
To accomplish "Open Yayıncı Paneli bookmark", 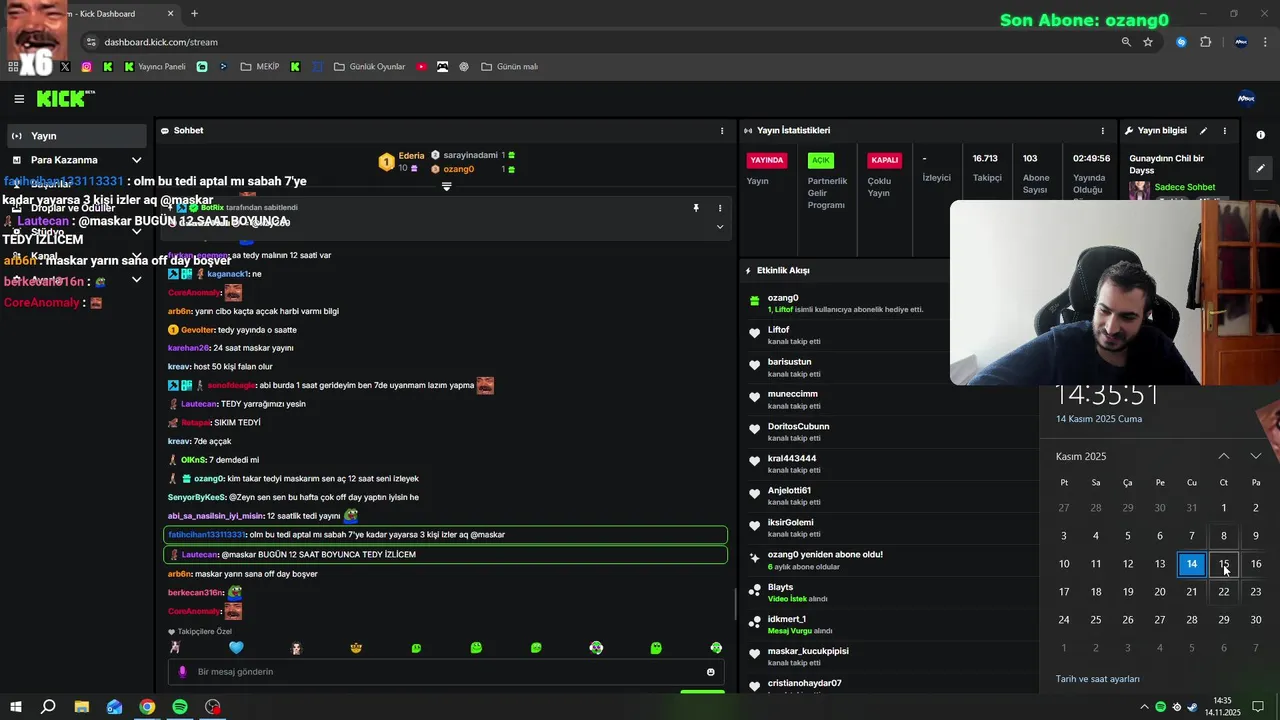I will click(155, 67).
